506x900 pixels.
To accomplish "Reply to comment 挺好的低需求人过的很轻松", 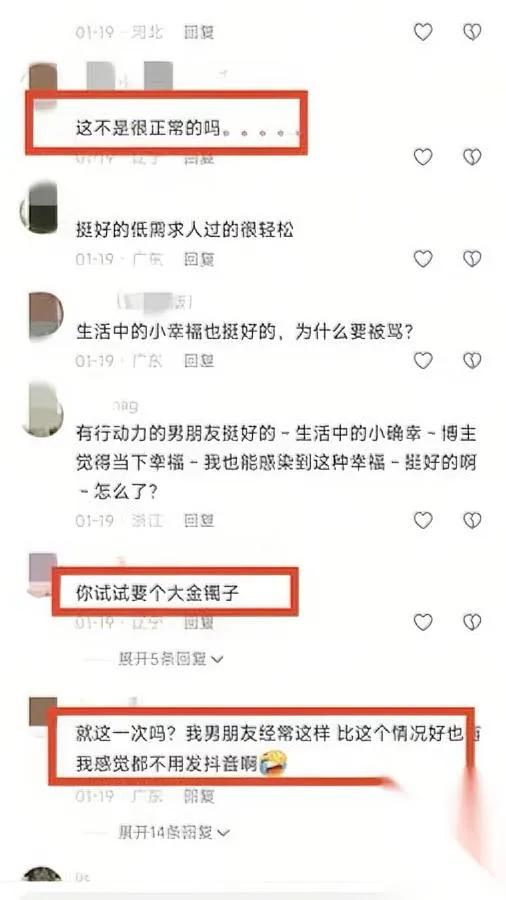I will [198, 259].
